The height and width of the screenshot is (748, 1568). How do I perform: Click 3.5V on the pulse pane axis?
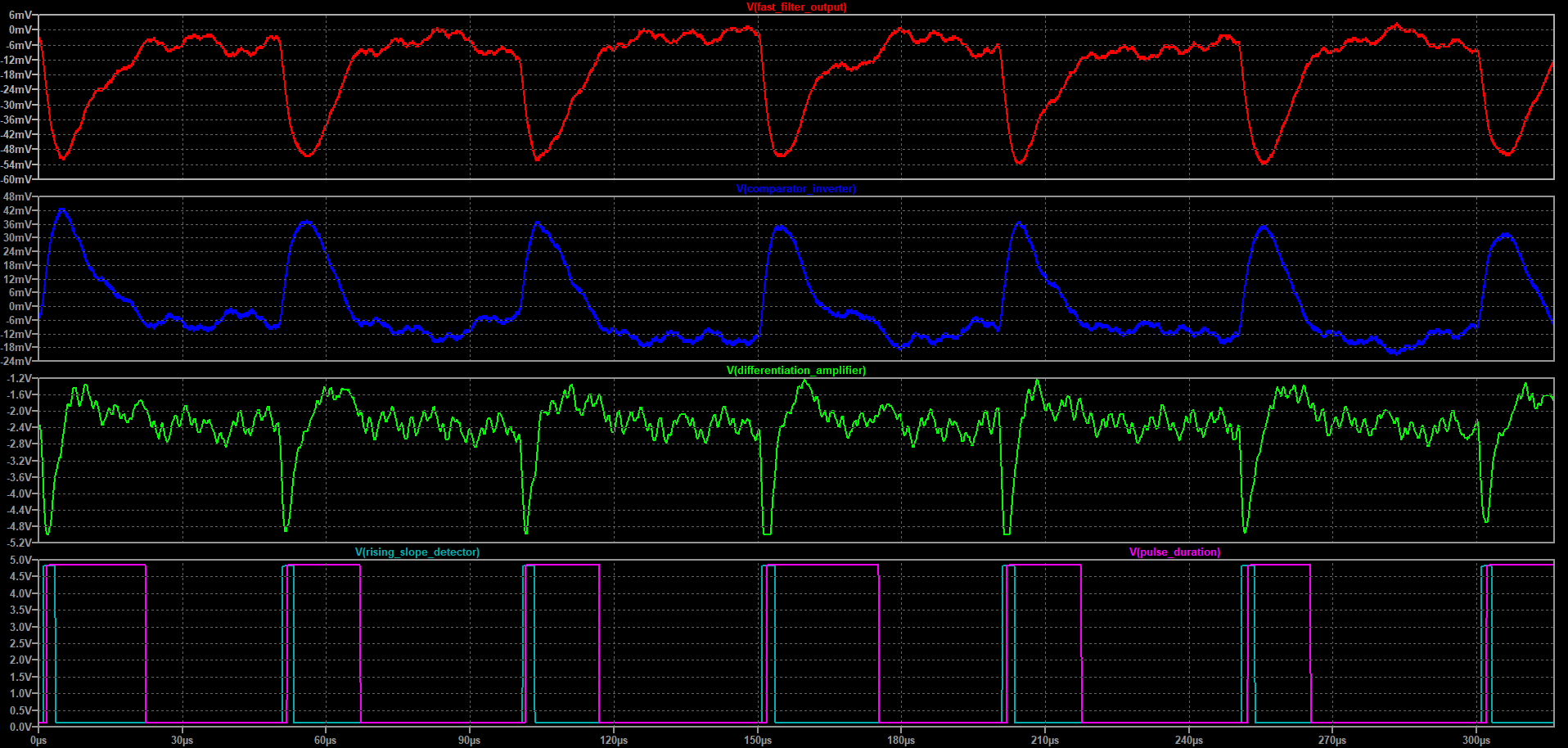click(20, 611)
